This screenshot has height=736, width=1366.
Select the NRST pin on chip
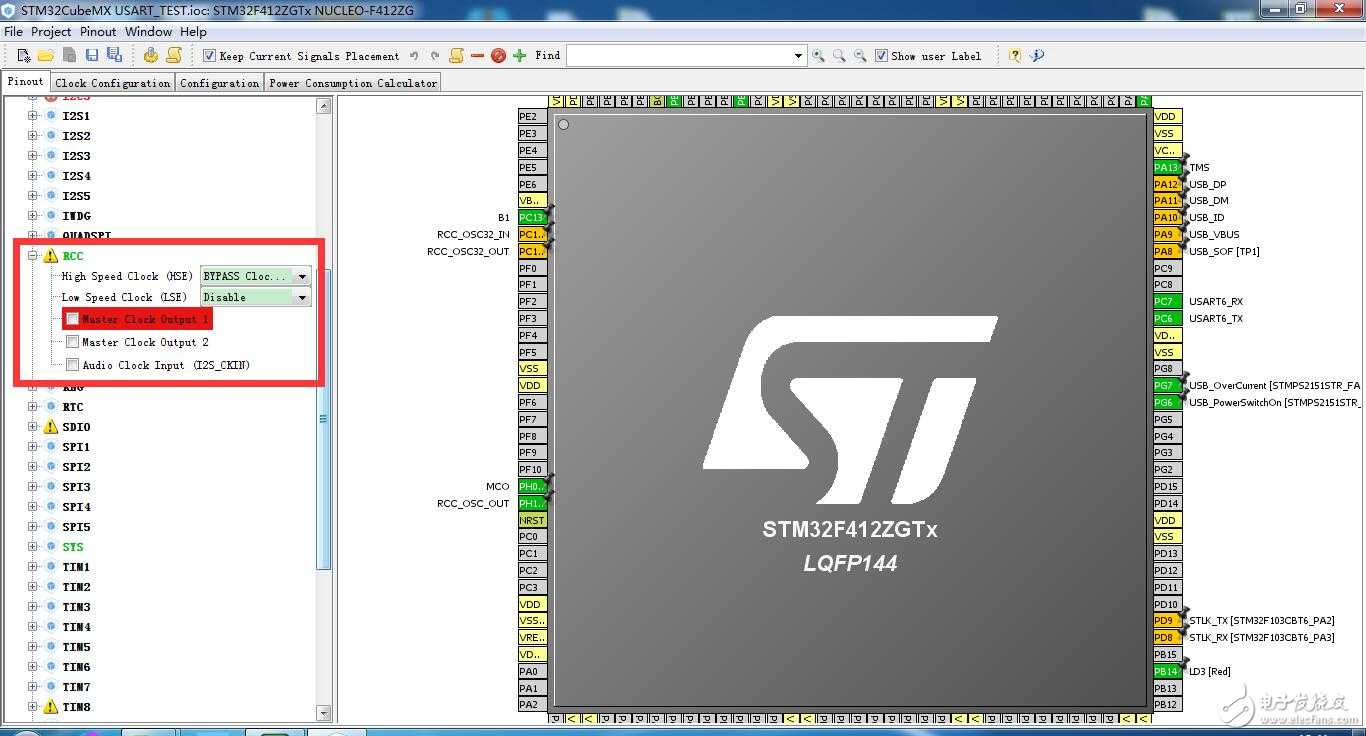coord(532,520)
